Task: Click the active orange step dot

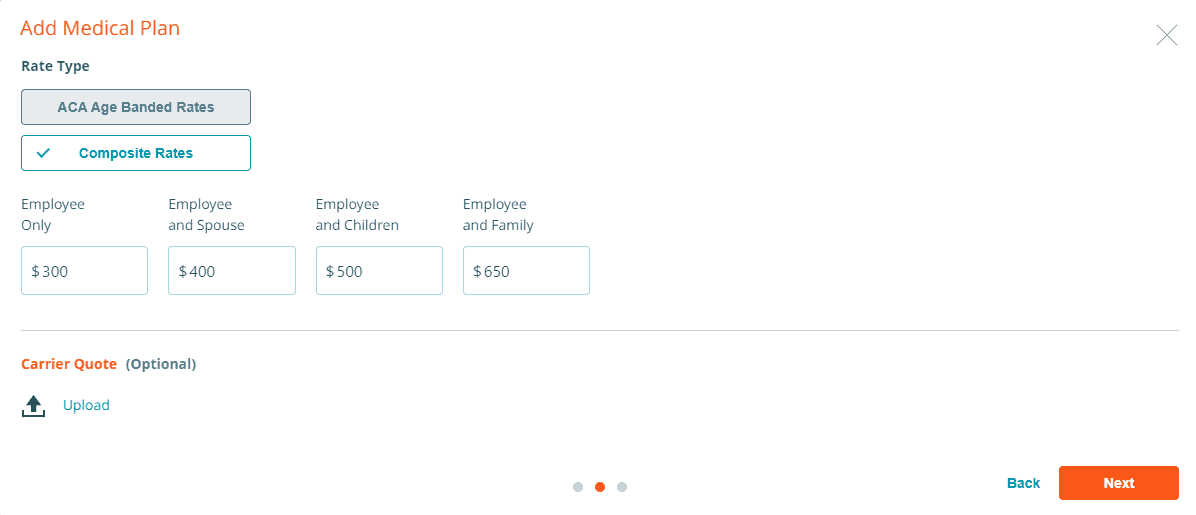Action: [600, 487]
